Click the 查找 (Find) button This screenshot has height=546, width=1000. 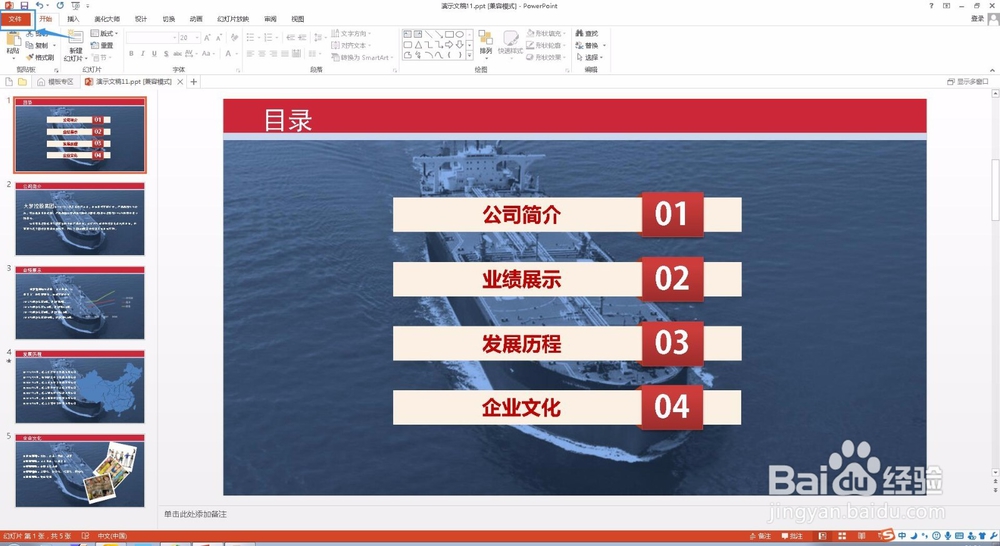[587, 33]
